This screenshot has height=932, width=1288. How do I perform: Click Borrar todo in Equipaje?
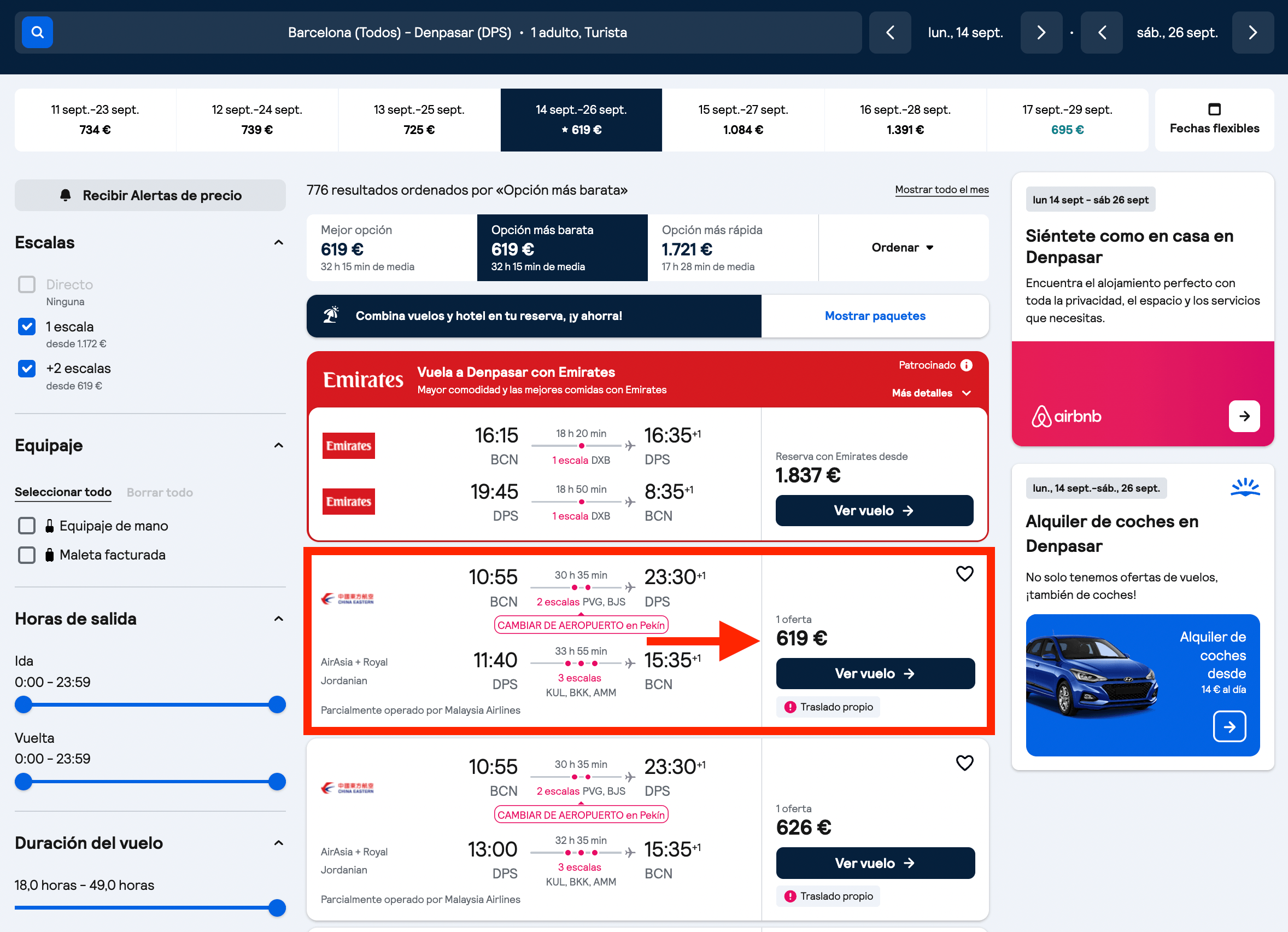160,492
